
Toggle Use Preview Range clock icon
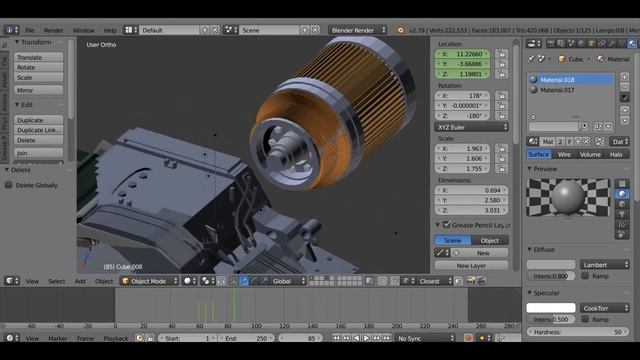(x=140, y=338)
